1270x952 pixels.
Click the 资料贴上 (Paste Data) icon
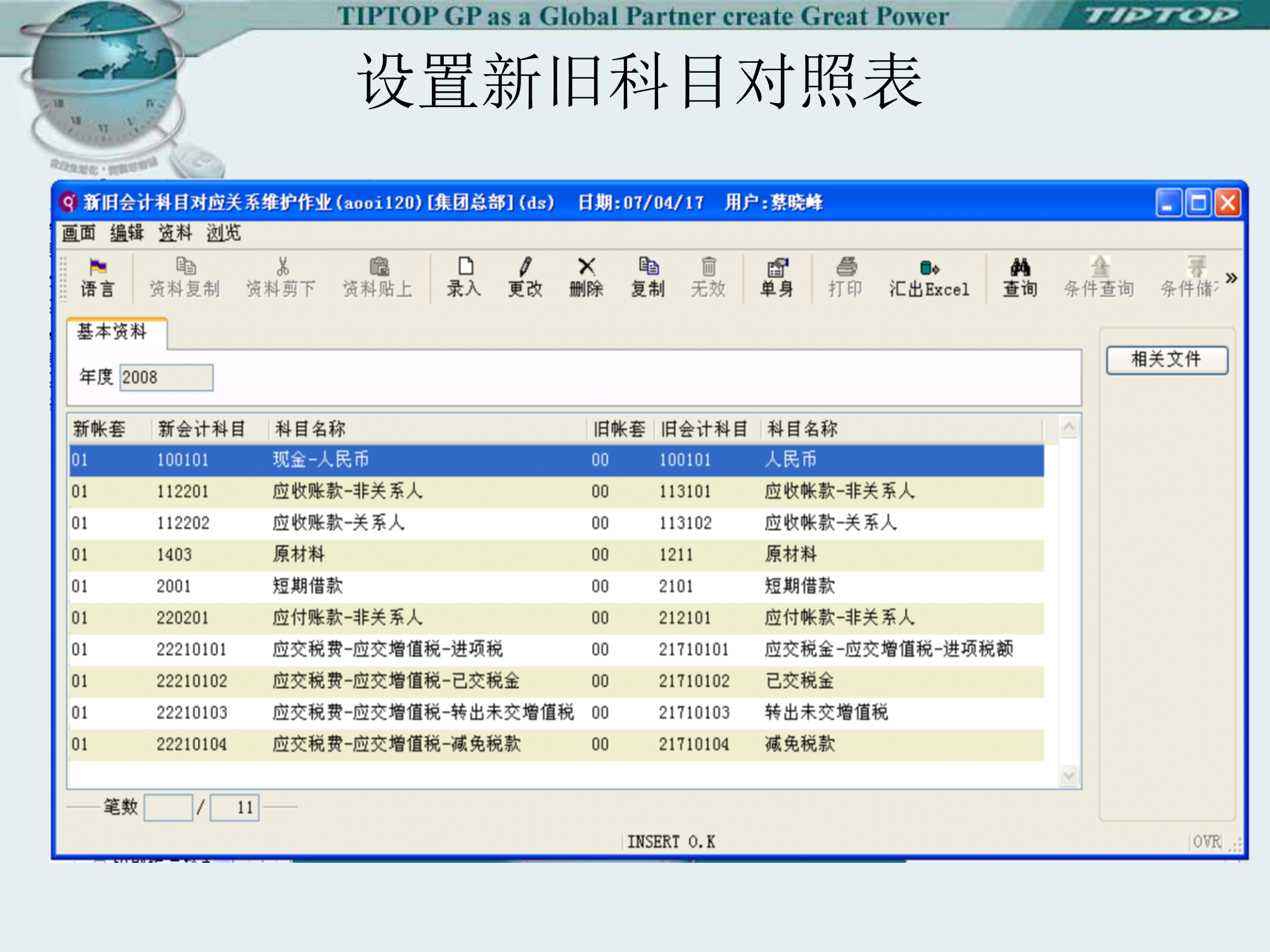coord(378,278)
